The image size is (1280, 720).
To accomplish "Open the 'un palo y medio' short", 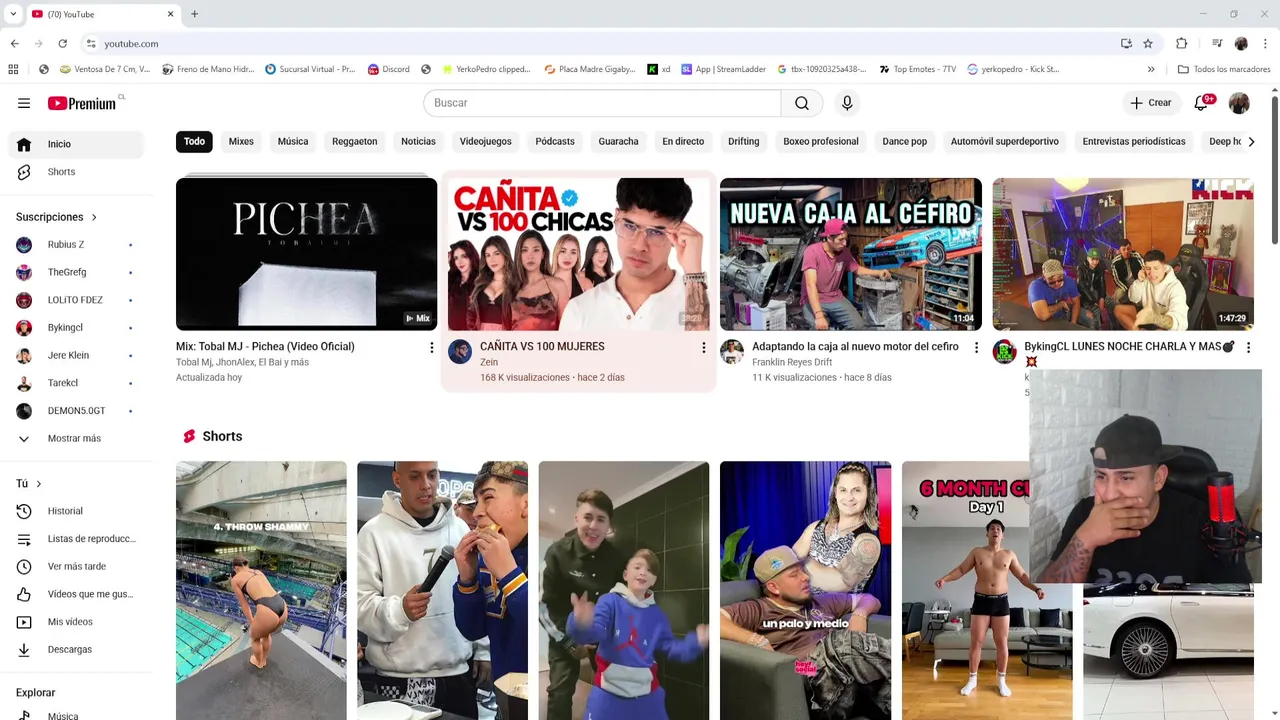I will 805,590.
